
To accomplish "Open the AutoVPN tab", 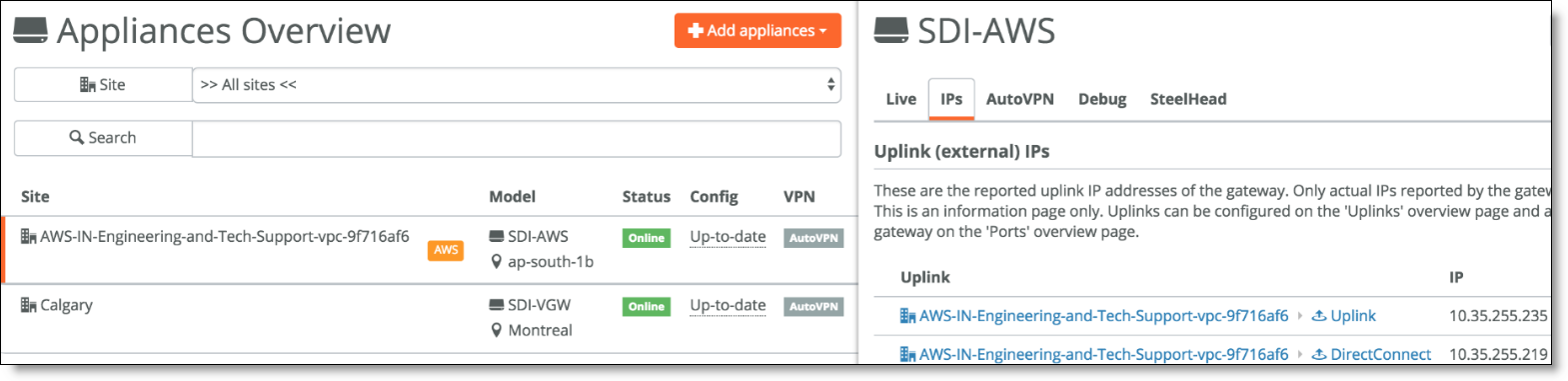I will 1019,99.
